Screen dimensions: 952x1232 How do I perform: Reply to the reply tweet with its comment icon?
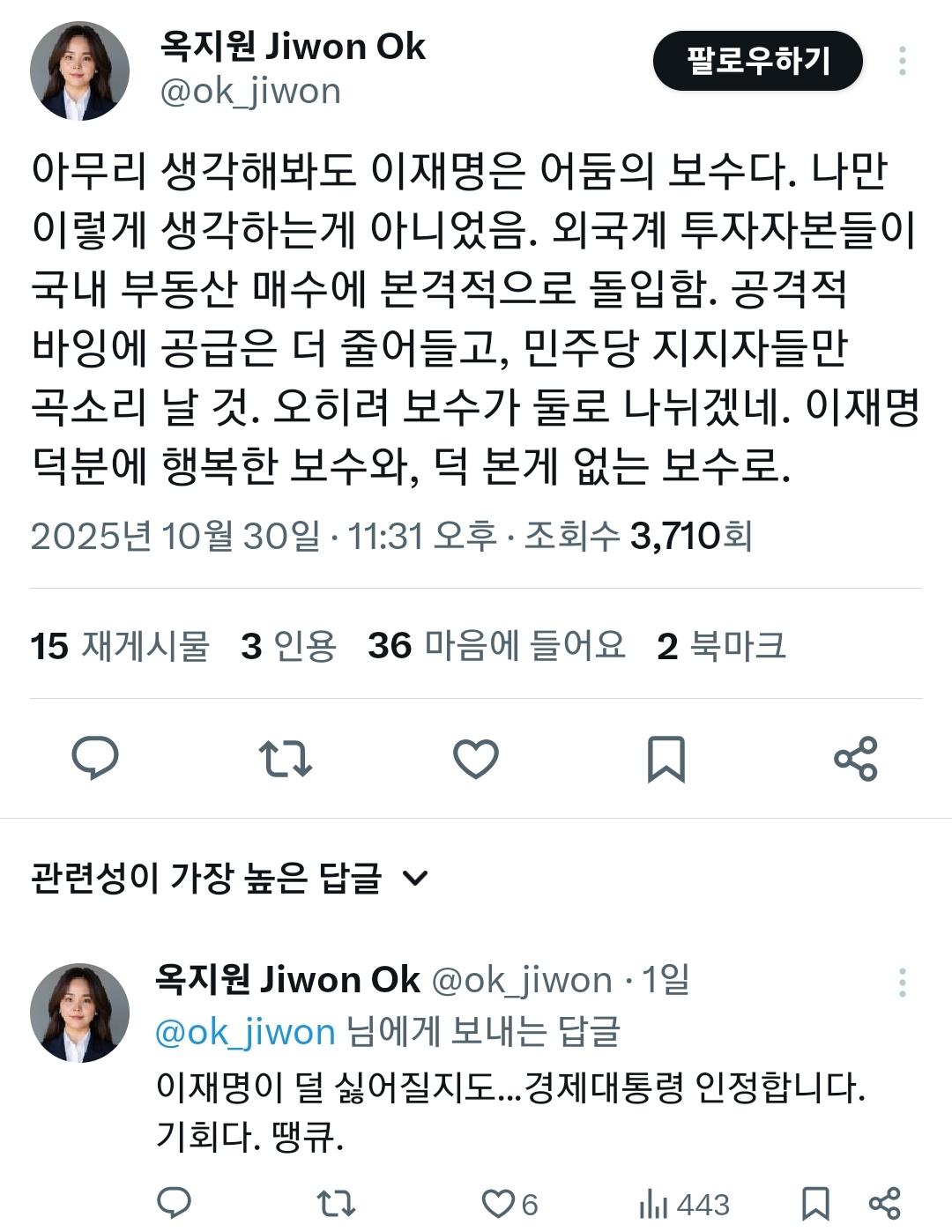(174, 1202)
